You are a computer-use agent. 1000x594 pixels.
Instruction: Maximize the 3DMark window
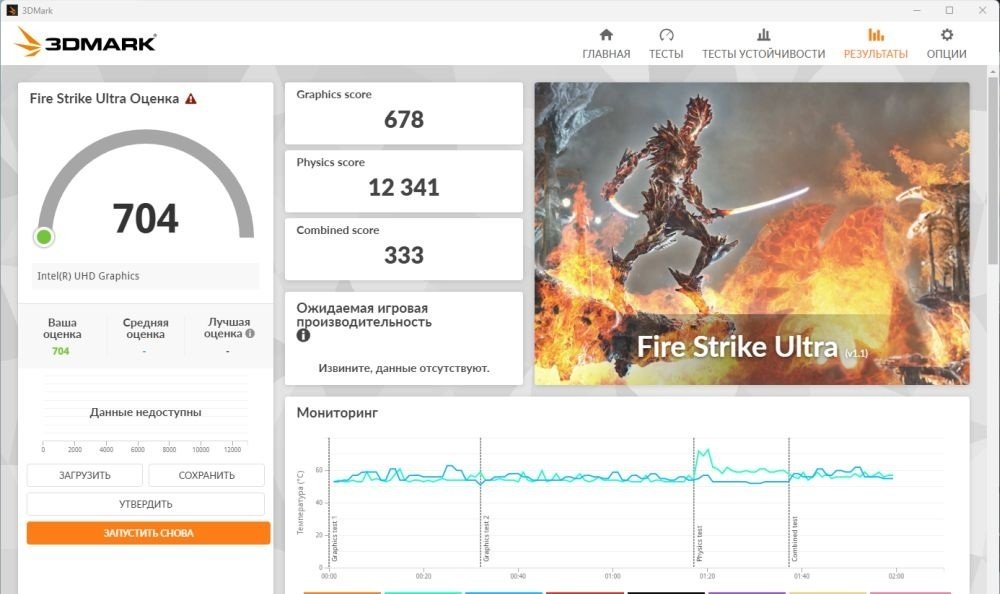(x=949, y=10)
